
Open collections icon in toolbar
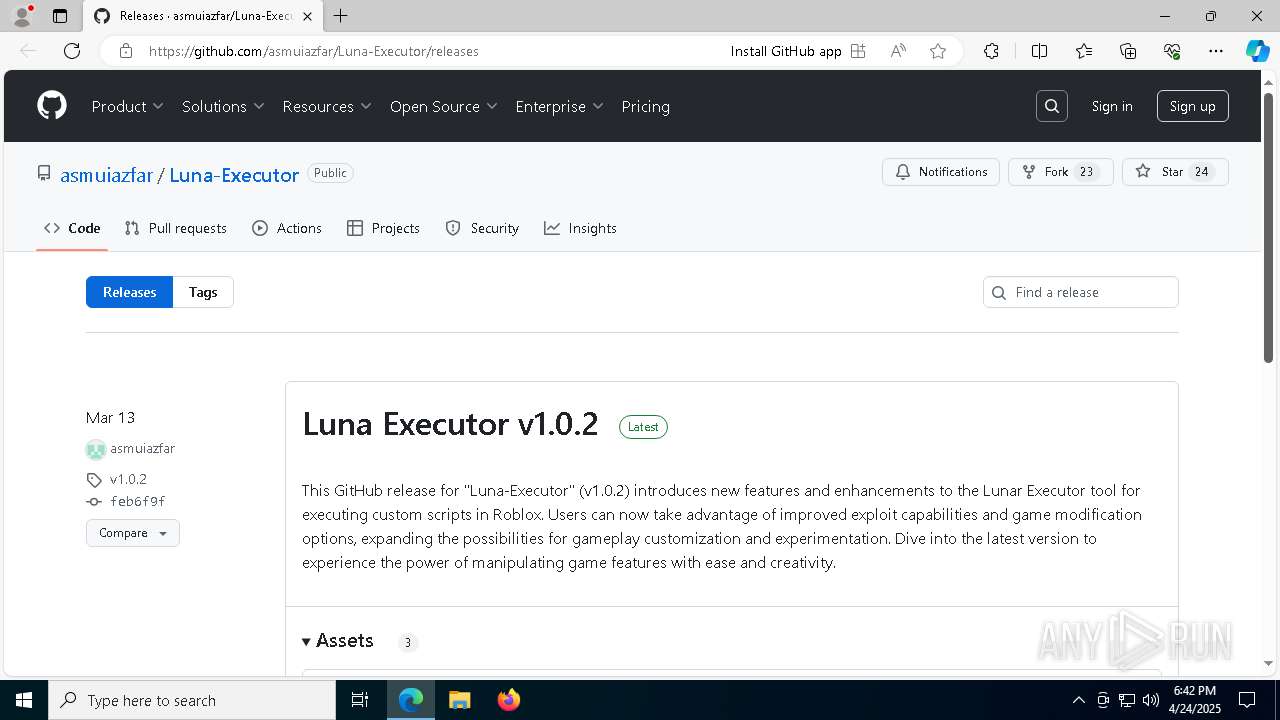click(x=1128, y=51)
